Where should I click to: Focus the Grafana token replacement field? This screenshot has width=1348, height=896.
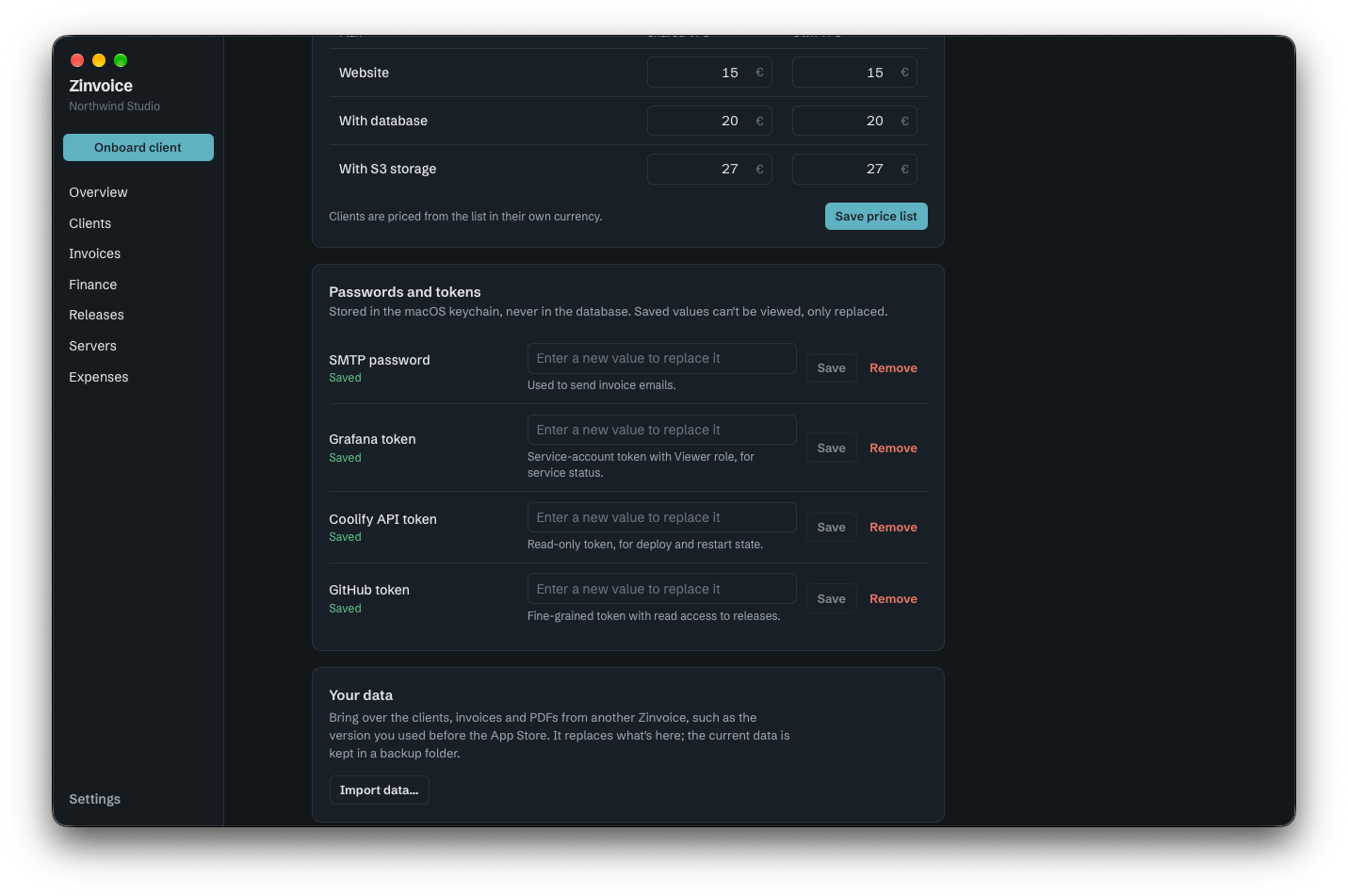pos(661,430)
